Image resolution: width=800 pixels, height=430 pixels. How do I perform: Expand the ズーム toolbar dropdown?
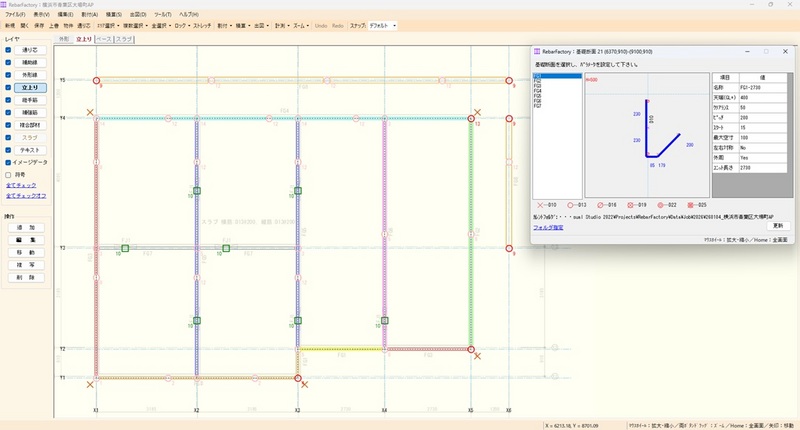tap(302, 24)
